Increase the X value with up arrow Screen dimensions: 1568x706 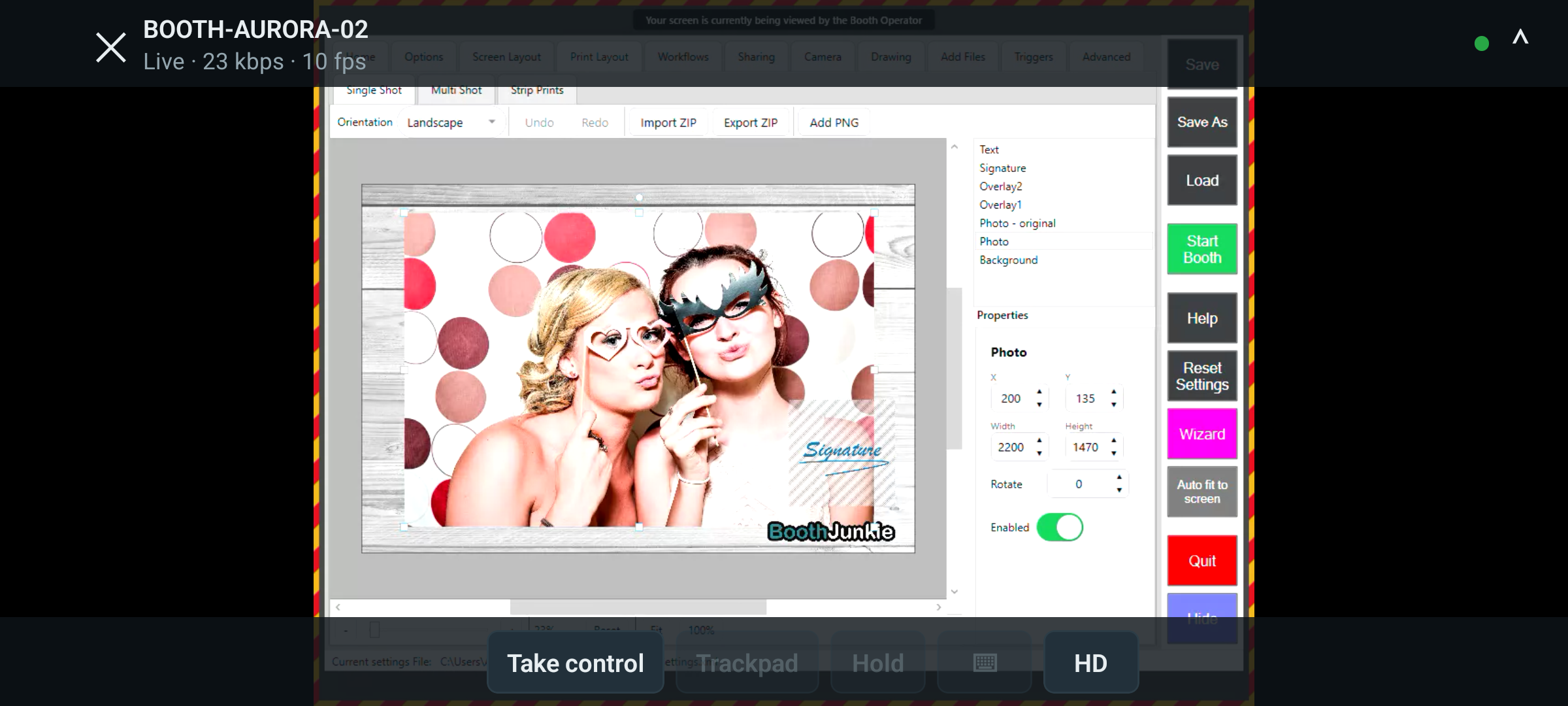coord(1039,392)
